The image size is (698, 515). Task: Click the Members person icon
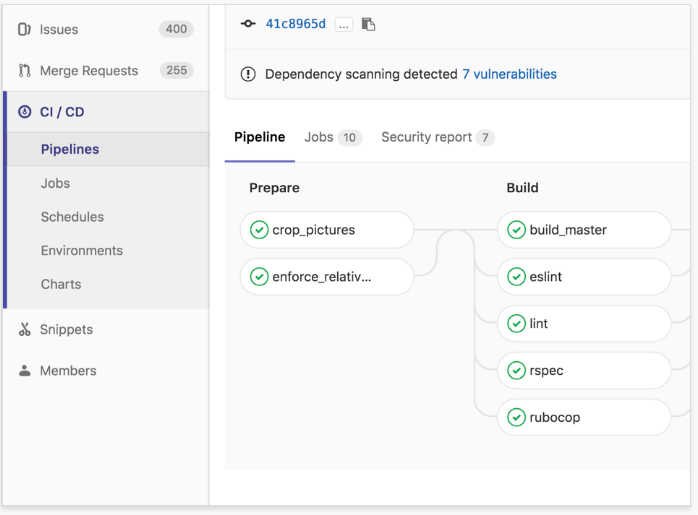coord(24,371)
